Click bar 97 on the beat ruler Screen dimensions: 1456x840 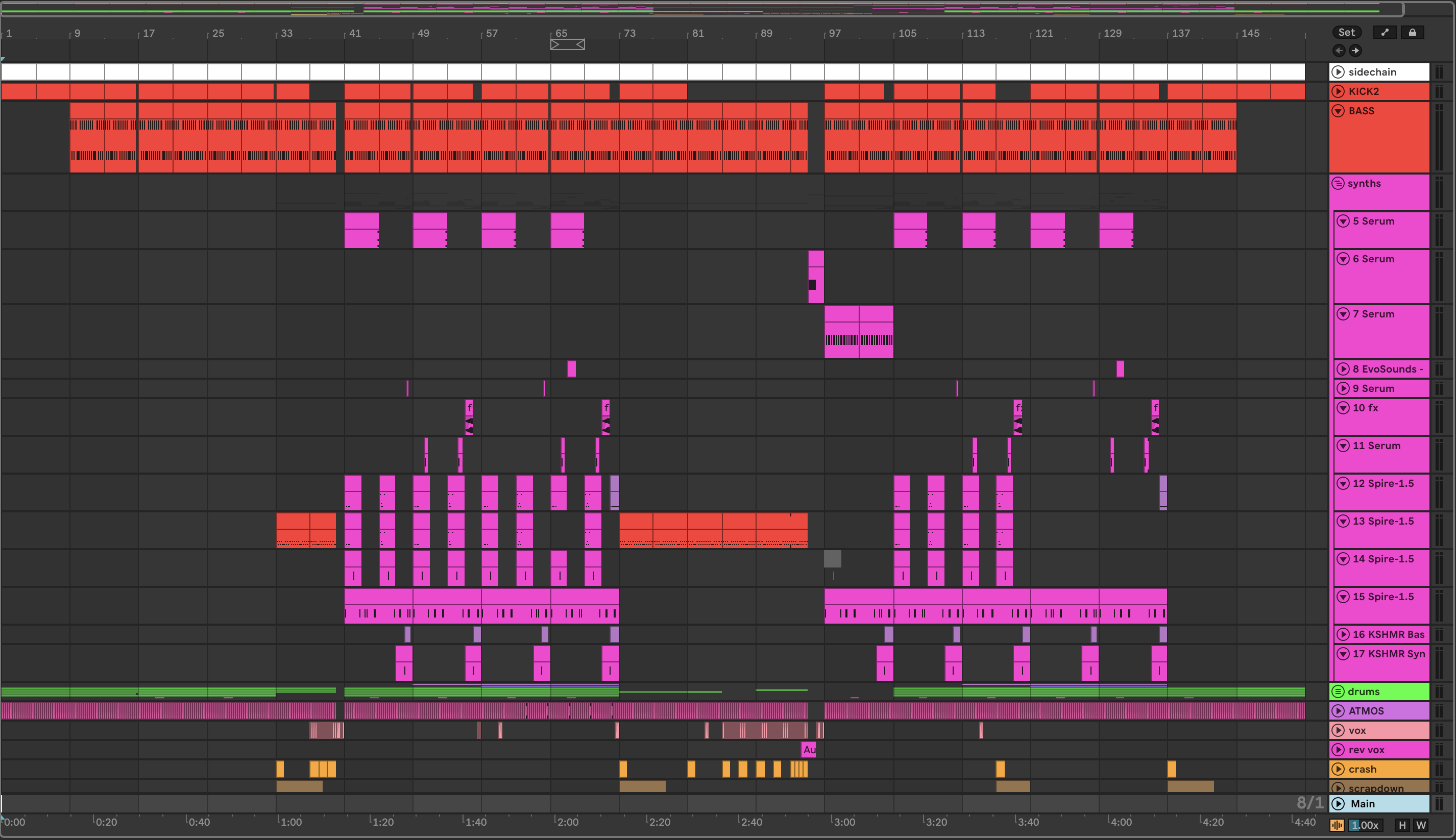834,34
